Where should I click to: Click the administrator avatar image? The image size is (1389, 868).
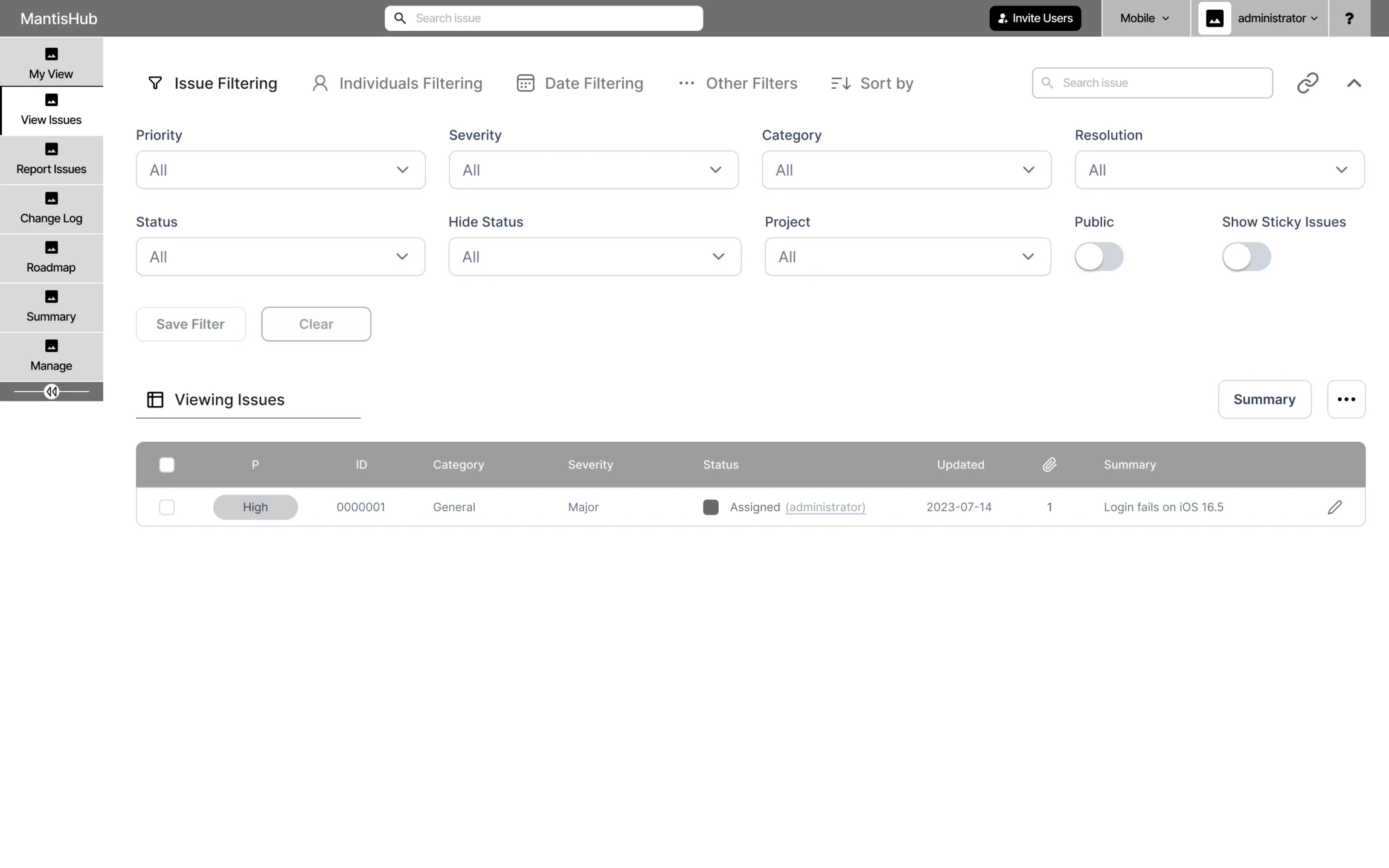(1214, 18)
